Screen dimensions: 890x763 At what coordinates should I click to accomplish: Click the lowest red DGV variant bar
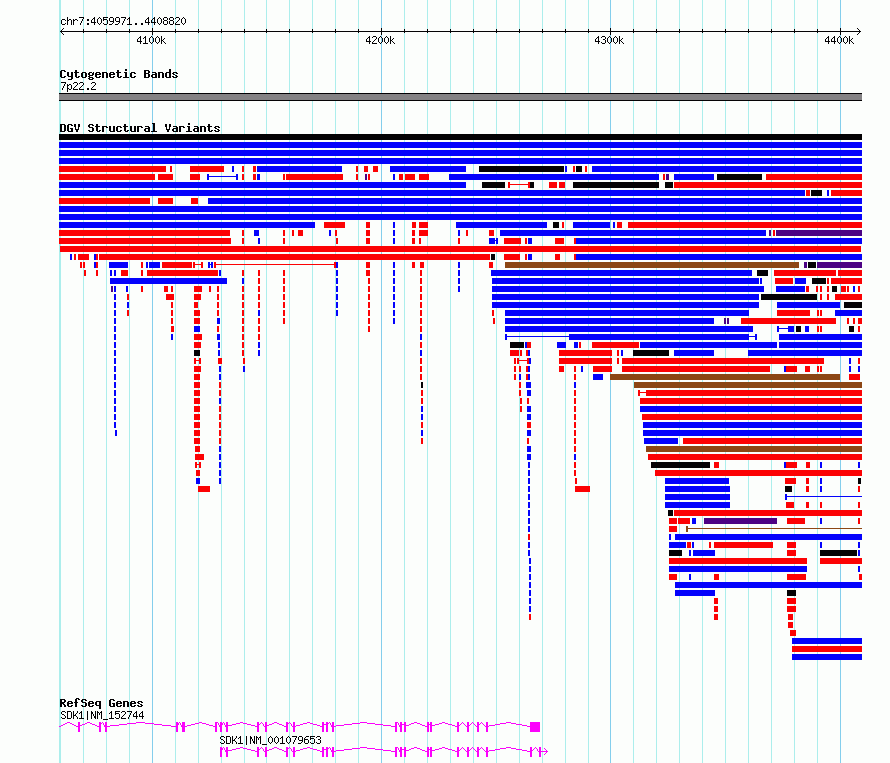(827, 649)
